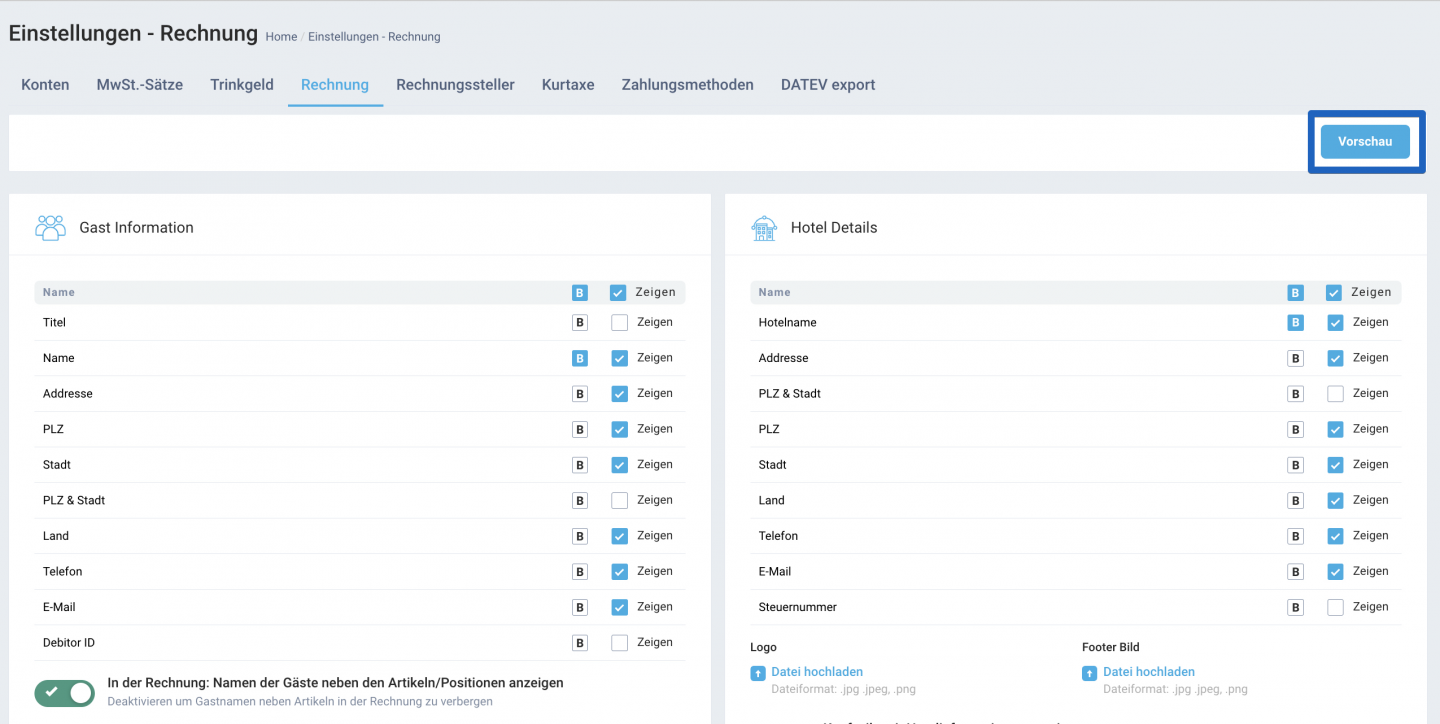
Task: Click the Hotelname row label
Action: click(x=788, y=323)
